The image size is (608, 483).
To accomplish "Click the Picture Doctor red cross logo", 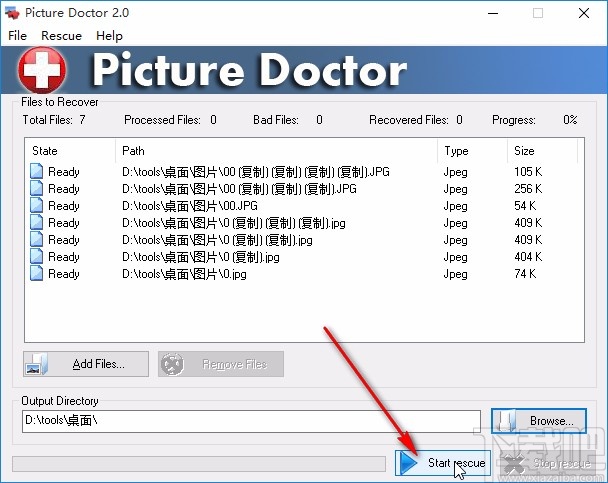I will 42,70.
